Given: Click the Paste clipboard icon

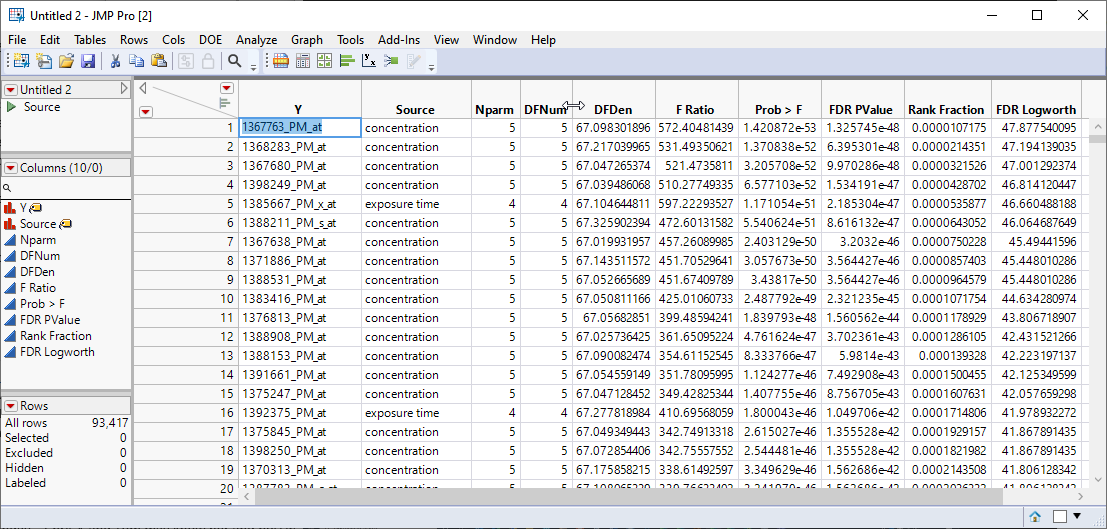Looking at the screenshot, I should point(160,61).
